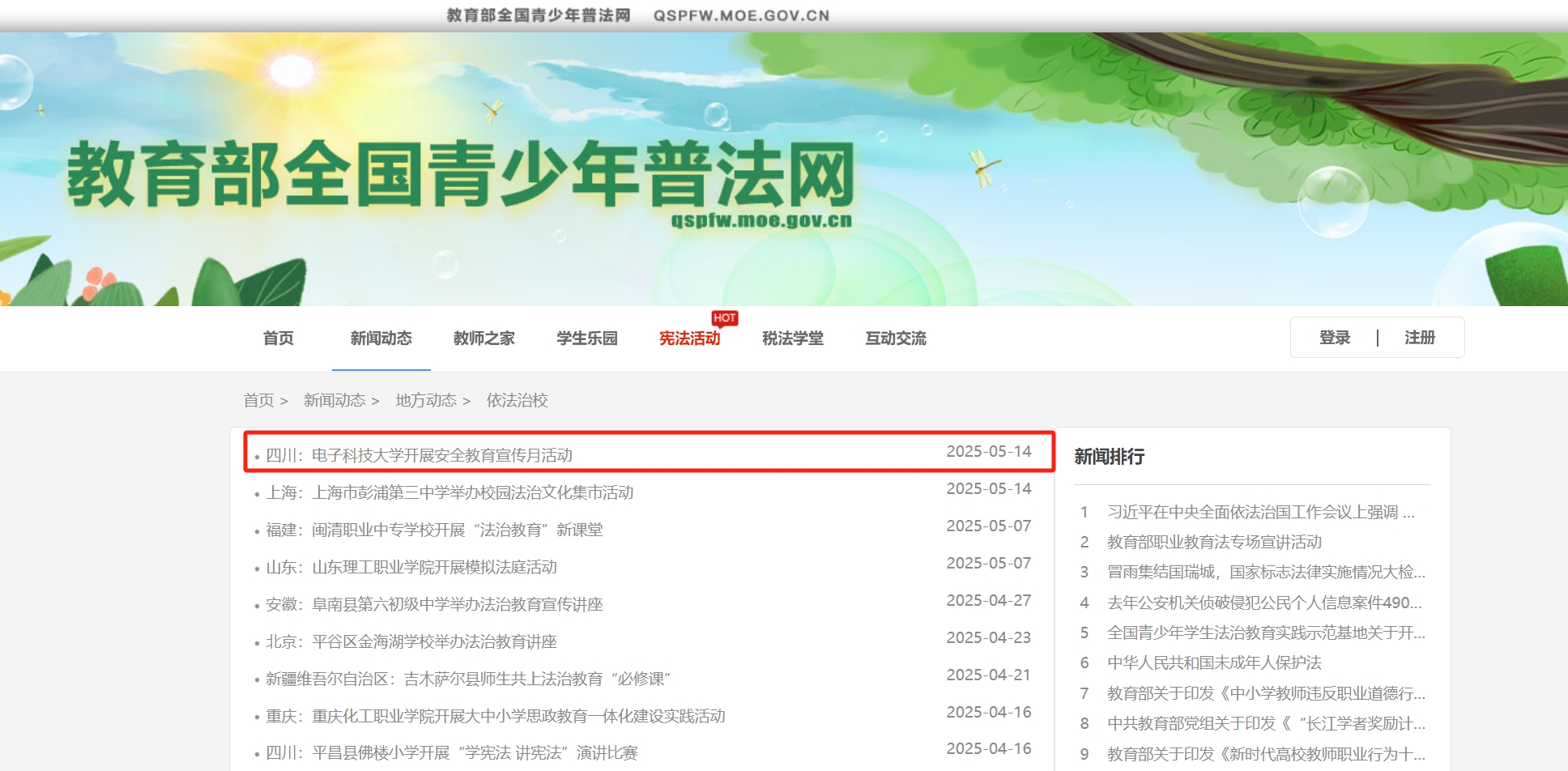The image size is (1568, 771).
Task: Open 地方动态 in the breadcrumb
Action: click(426, 400)
